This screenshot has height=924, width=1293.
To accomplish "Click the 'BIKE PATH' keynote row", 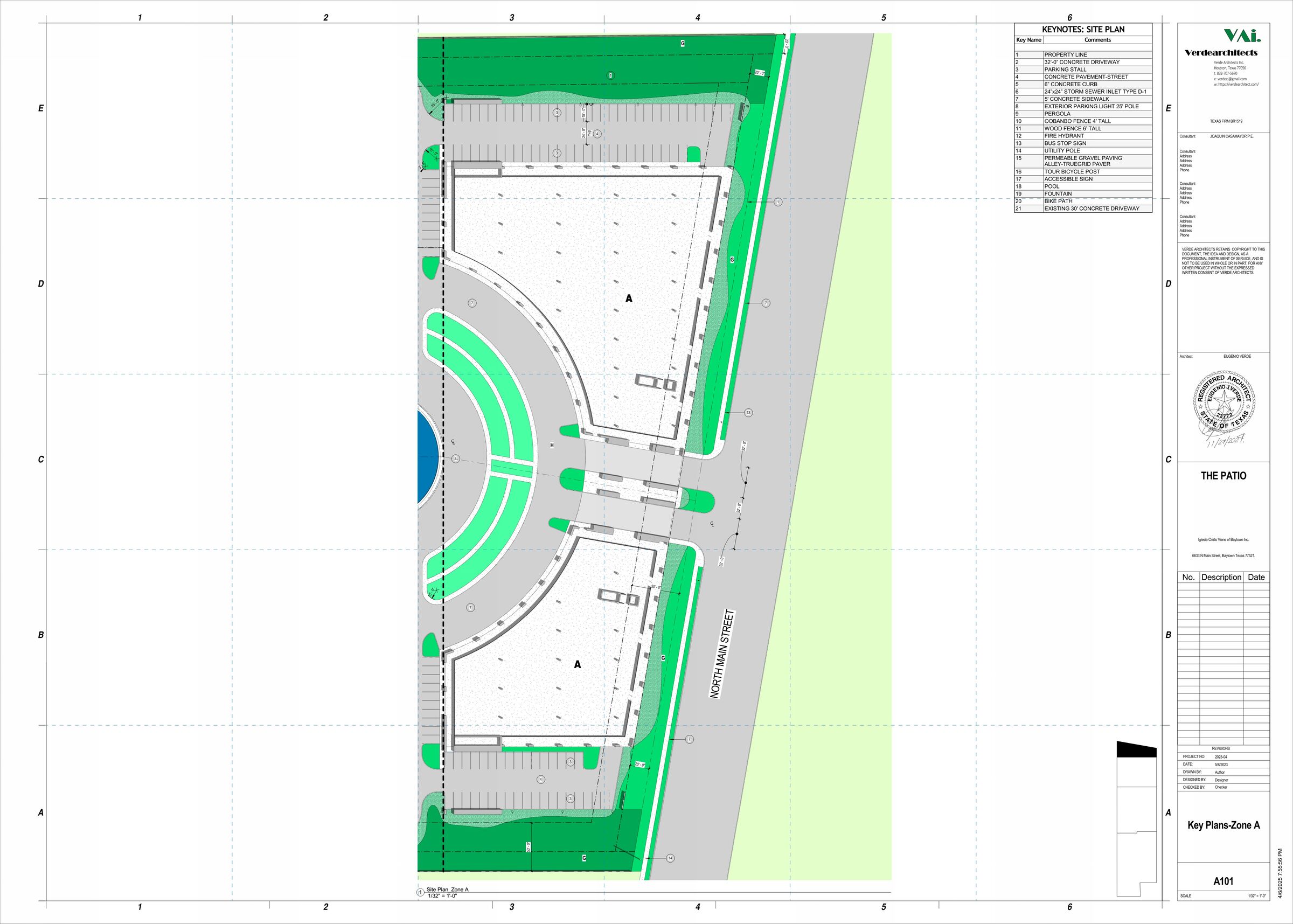I will [1083, 201].
